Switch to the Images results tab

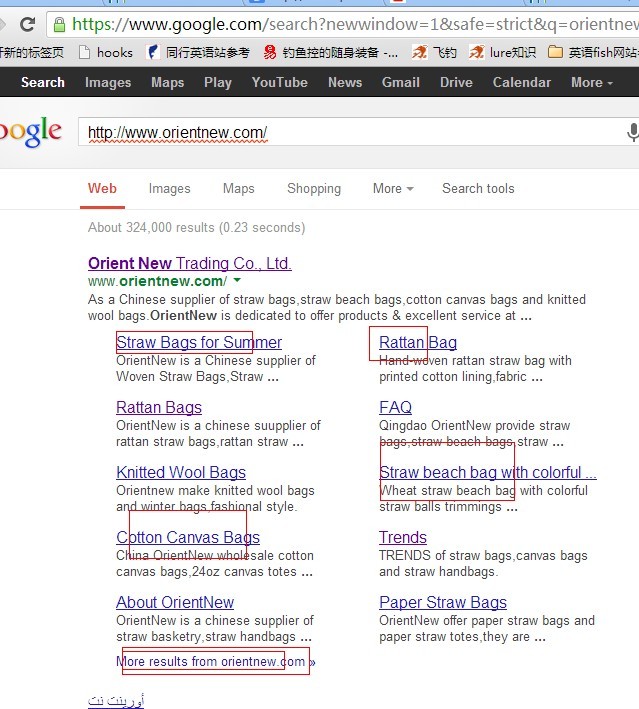click(170, 189)
